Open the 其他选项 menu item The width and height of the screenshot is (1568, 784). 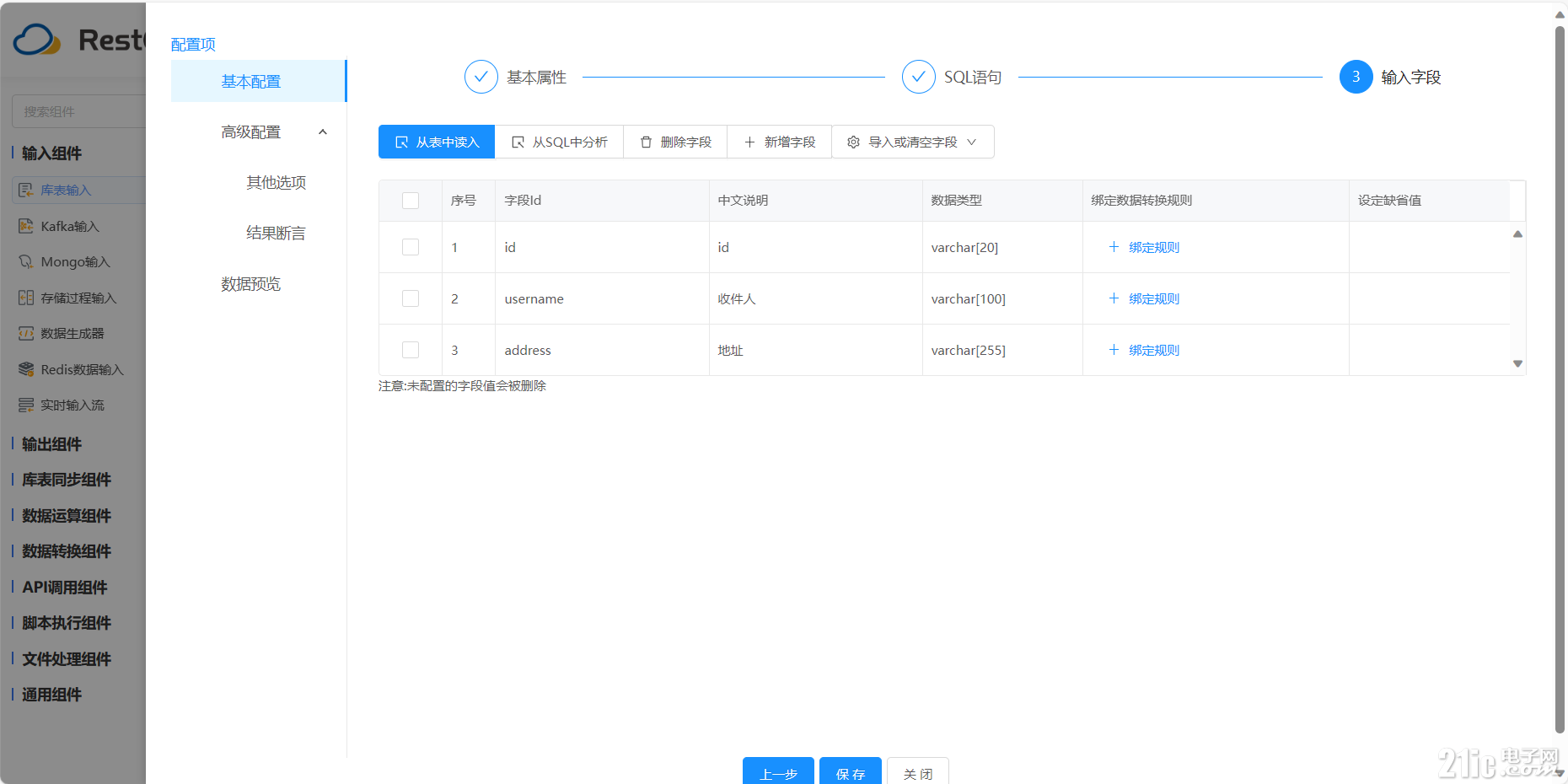point(276,183)
